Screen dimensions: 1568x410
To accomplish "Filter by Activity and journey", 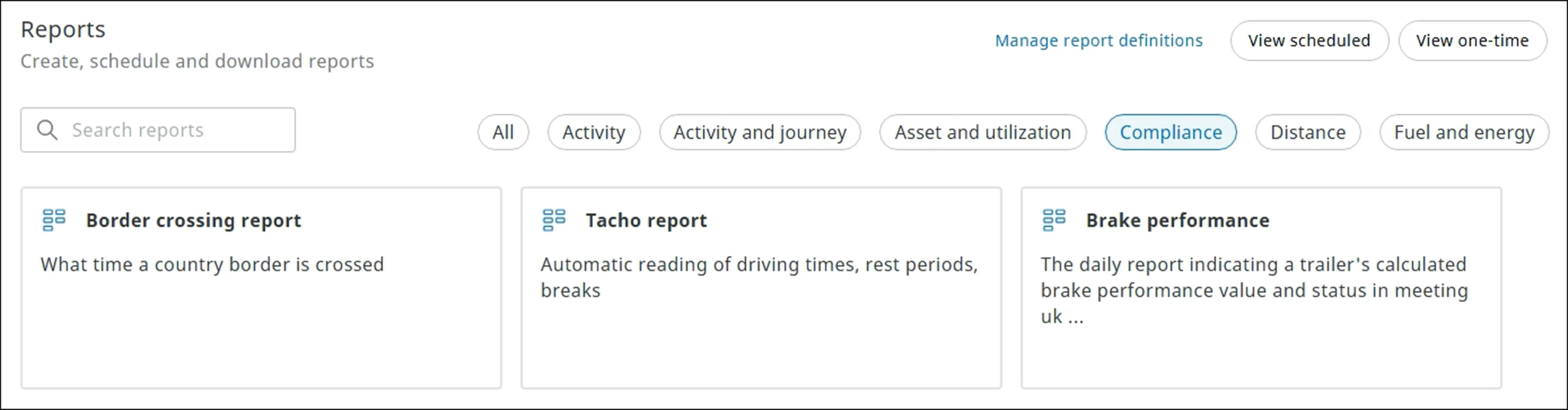I will (759, 132).
